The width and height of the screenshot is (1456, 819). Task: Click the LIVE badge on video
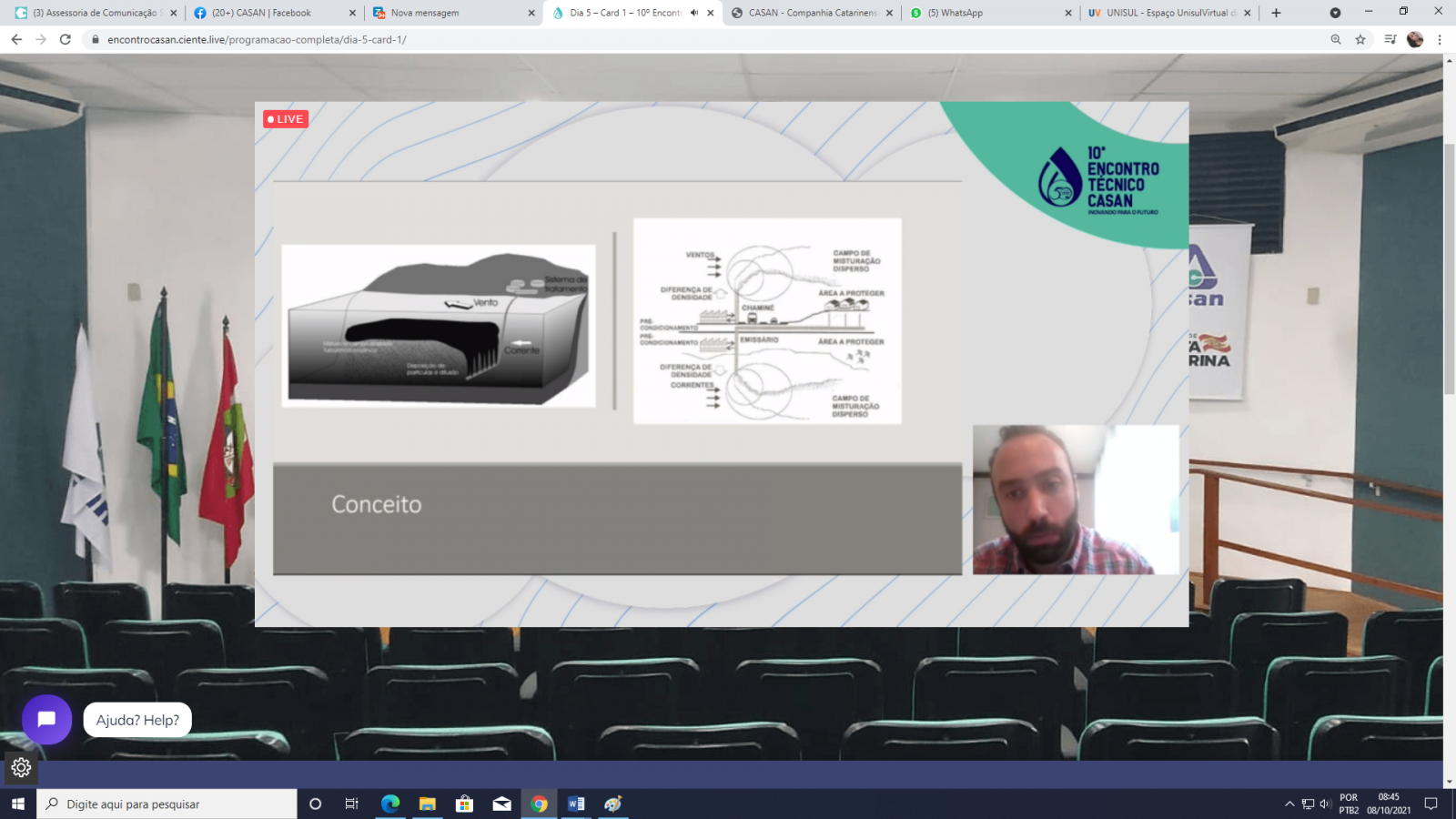click(286, 119)
